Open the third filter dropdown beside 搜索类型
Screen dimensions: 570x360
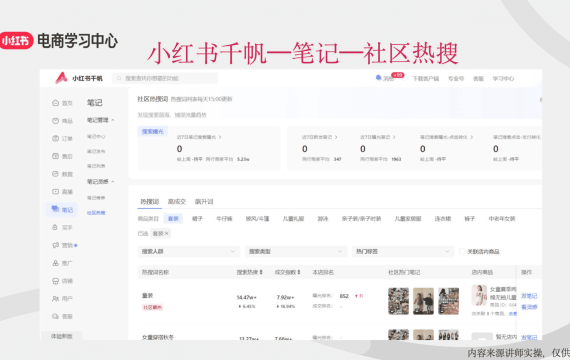pos(403,251)
